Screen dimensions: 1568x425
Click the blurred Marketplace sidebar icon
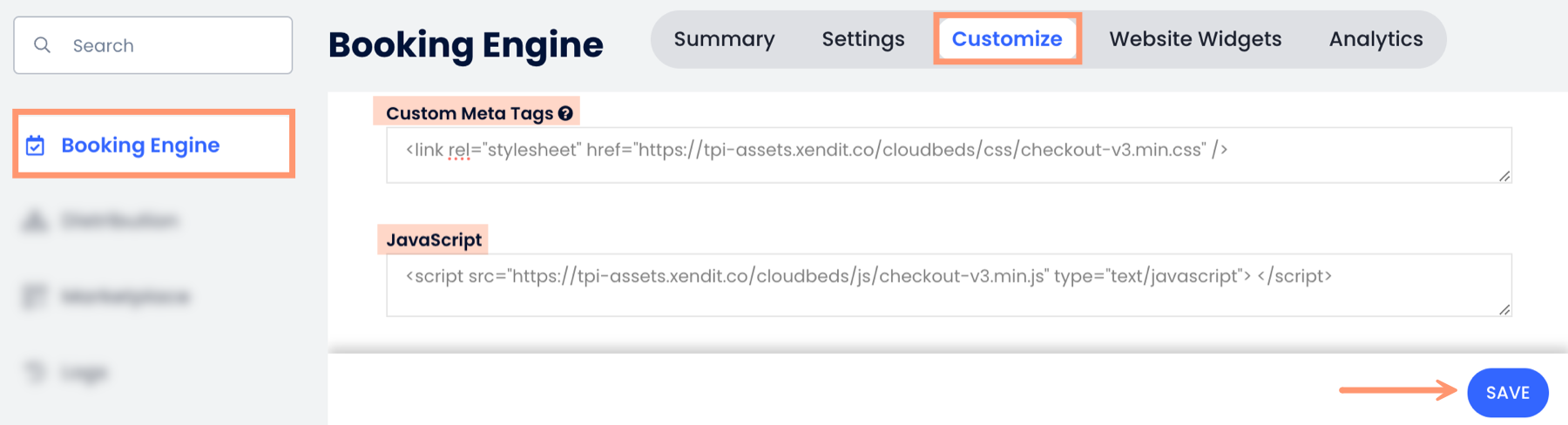[35, 297]
